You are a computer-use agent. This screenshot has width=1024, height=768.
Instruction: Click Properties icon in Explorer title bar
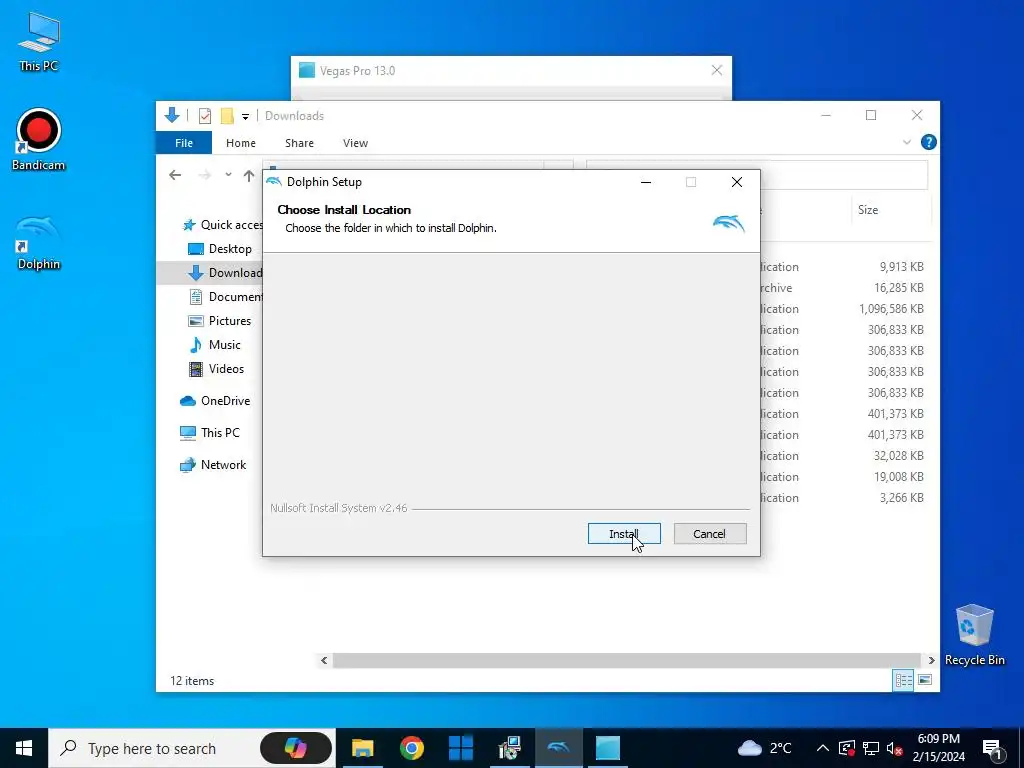click(x=205, y=116)
